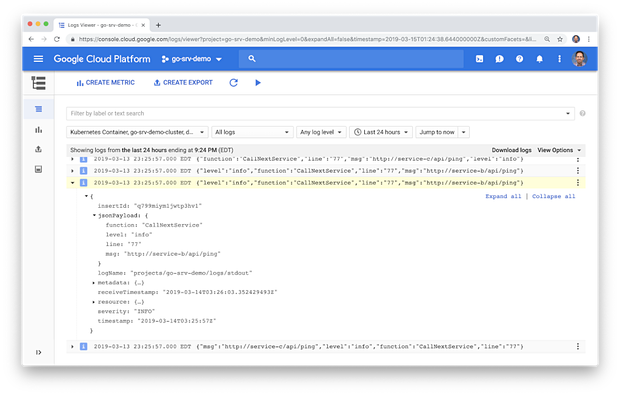This screenshot has width=620, height=395.
Task: Open the Chrome profile avatar in address bar
Action: pyautogui.click(x=576, y=39)
